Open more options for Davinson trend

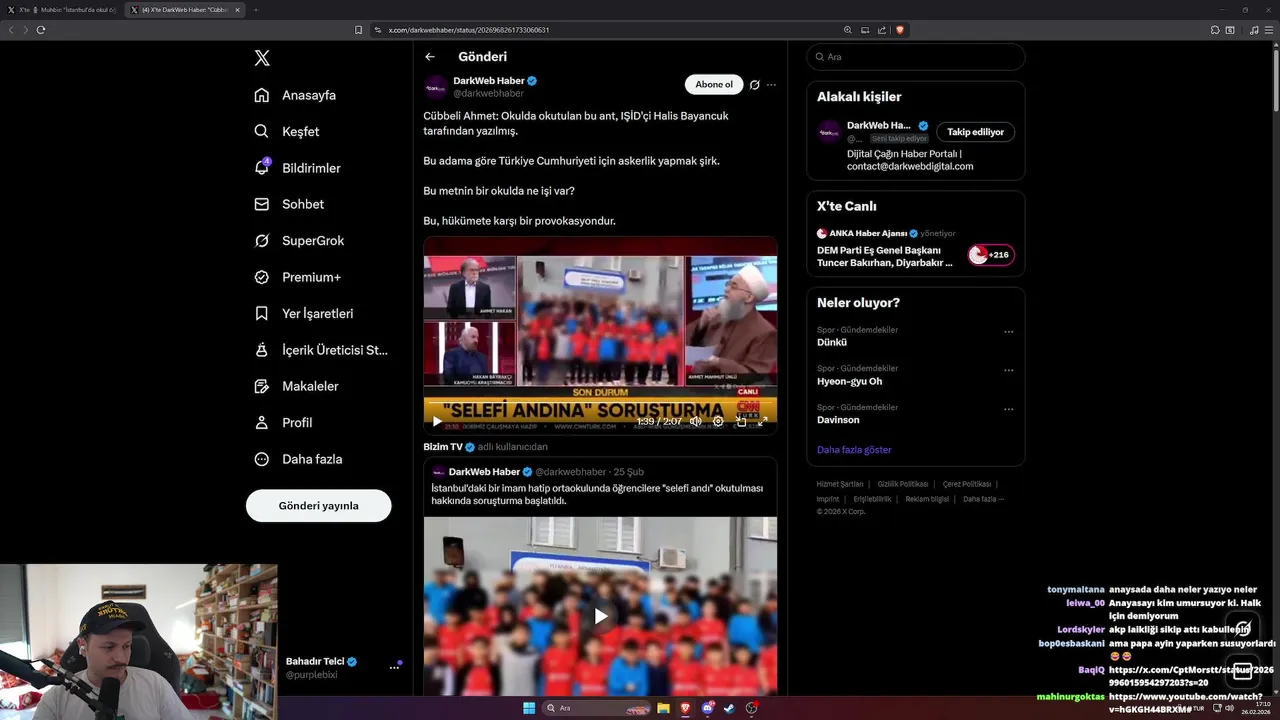tap(1008, 409)
